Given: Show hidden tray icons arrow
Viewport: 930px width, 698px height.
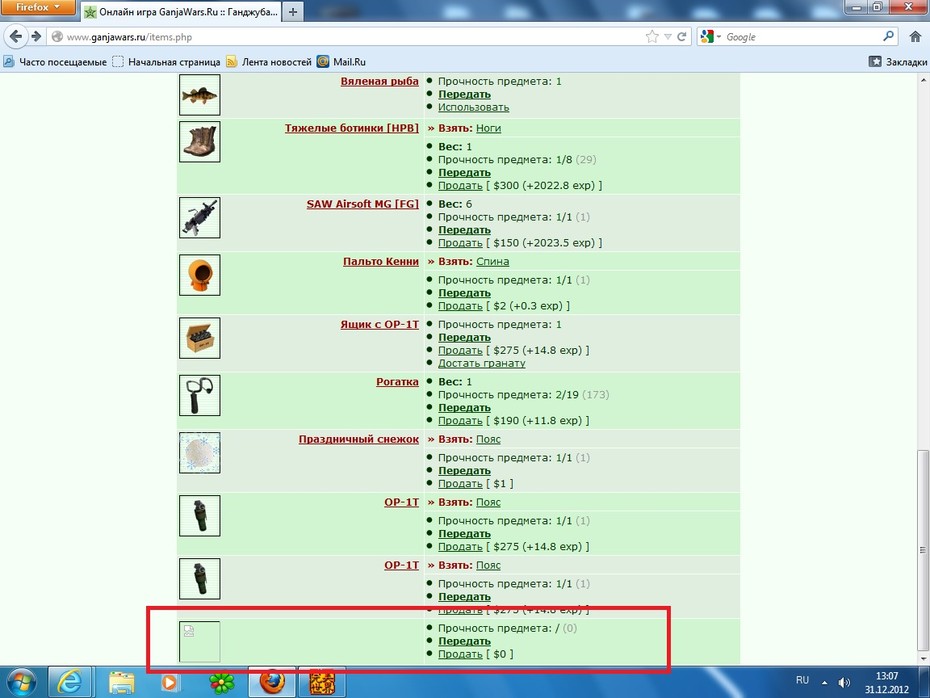Looking at the screenshot, I should [x=824, y=683].
